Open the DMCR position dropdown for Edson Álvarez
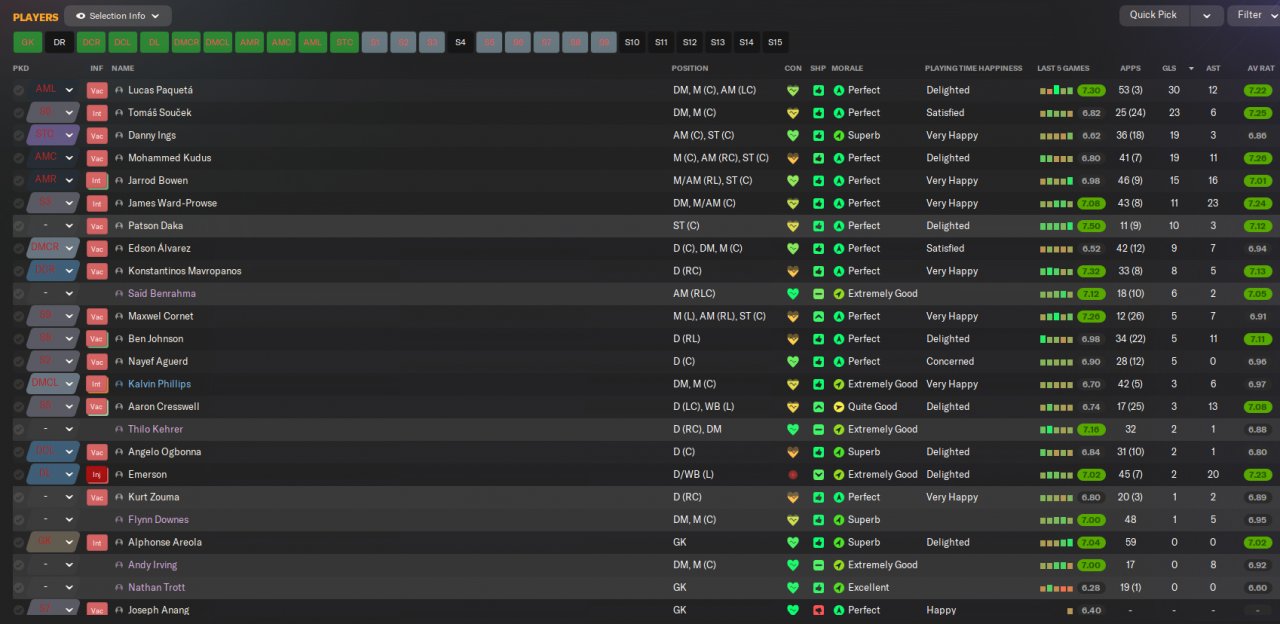This screenshot has width=1280, height=624. (53, 248)
